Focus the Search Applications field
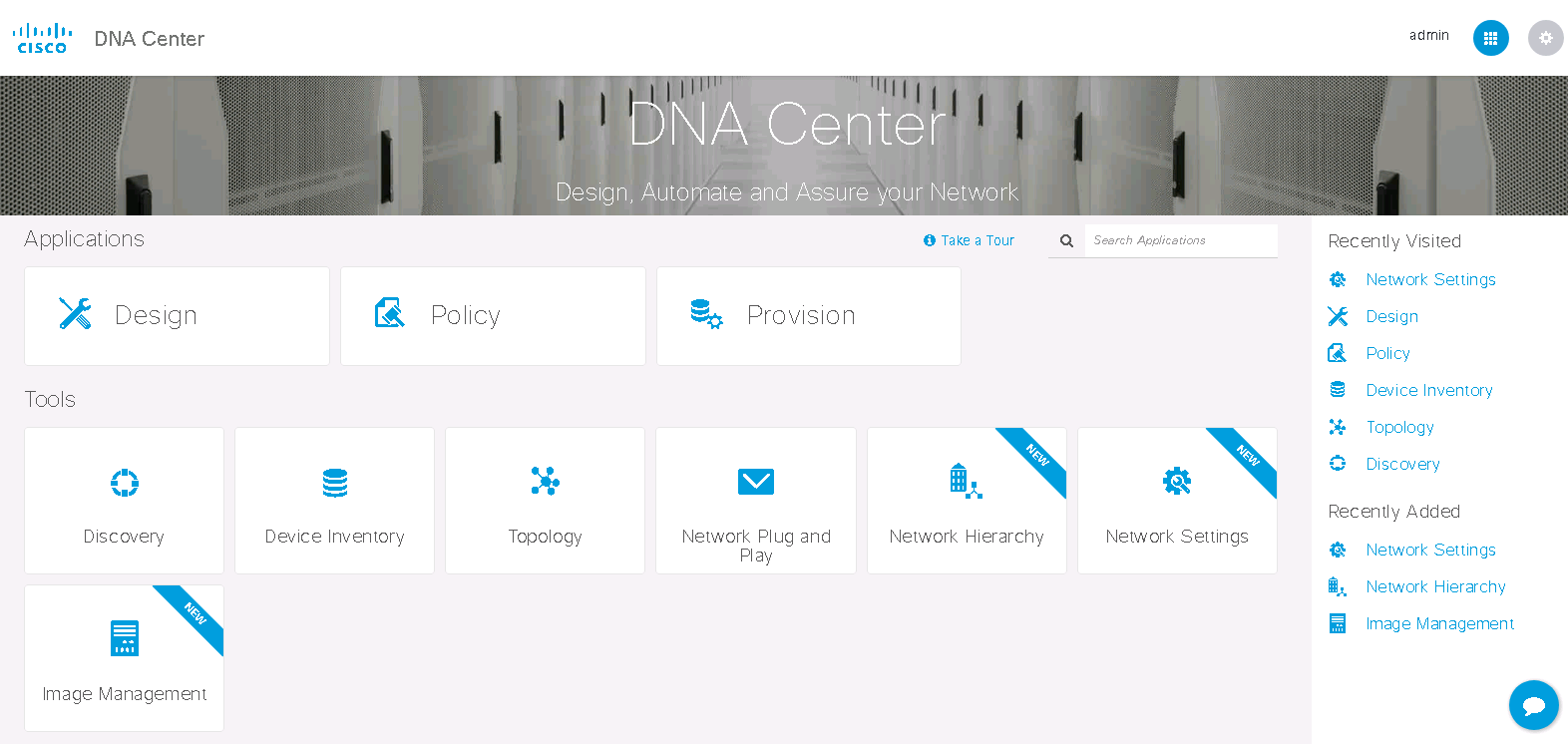This screenshot has height=744, width=1568. pos(1181,240)
